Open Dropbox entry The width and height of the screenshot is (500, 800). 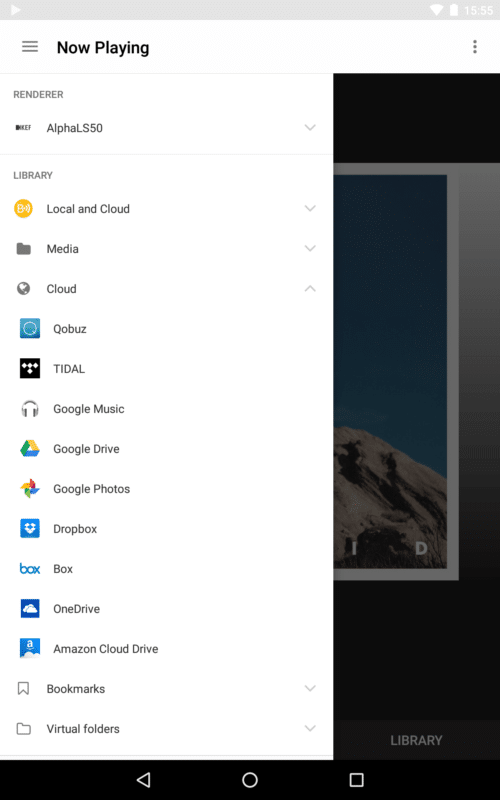[166, 529]
